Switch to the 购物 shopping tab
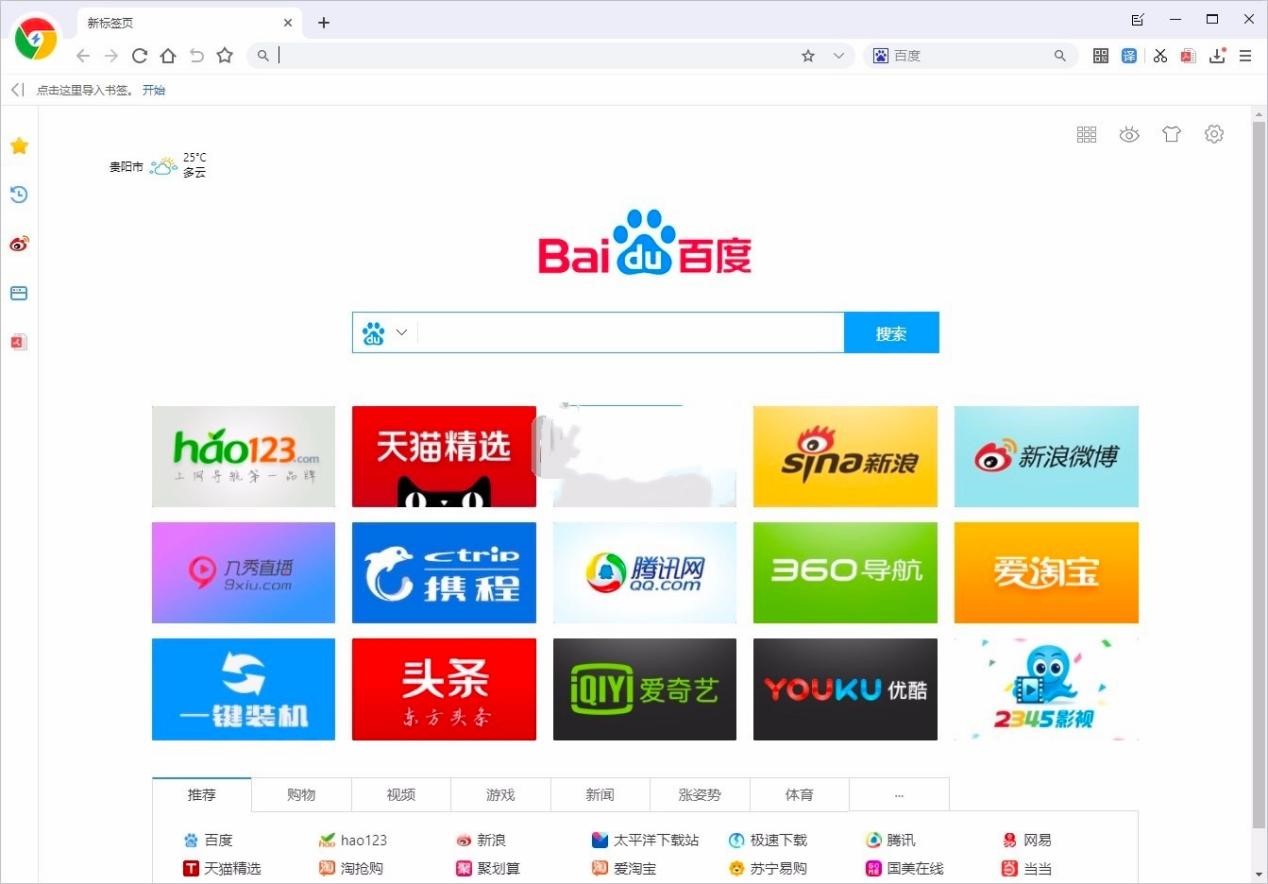 (x=301, y=794)
